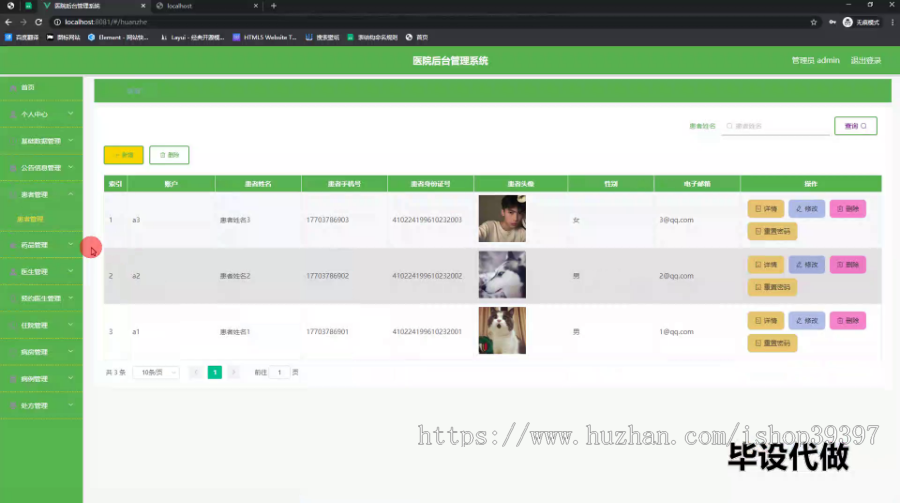Expand the 处方管理 menu chevron
900x503 pixels.
tap(71, 405)
